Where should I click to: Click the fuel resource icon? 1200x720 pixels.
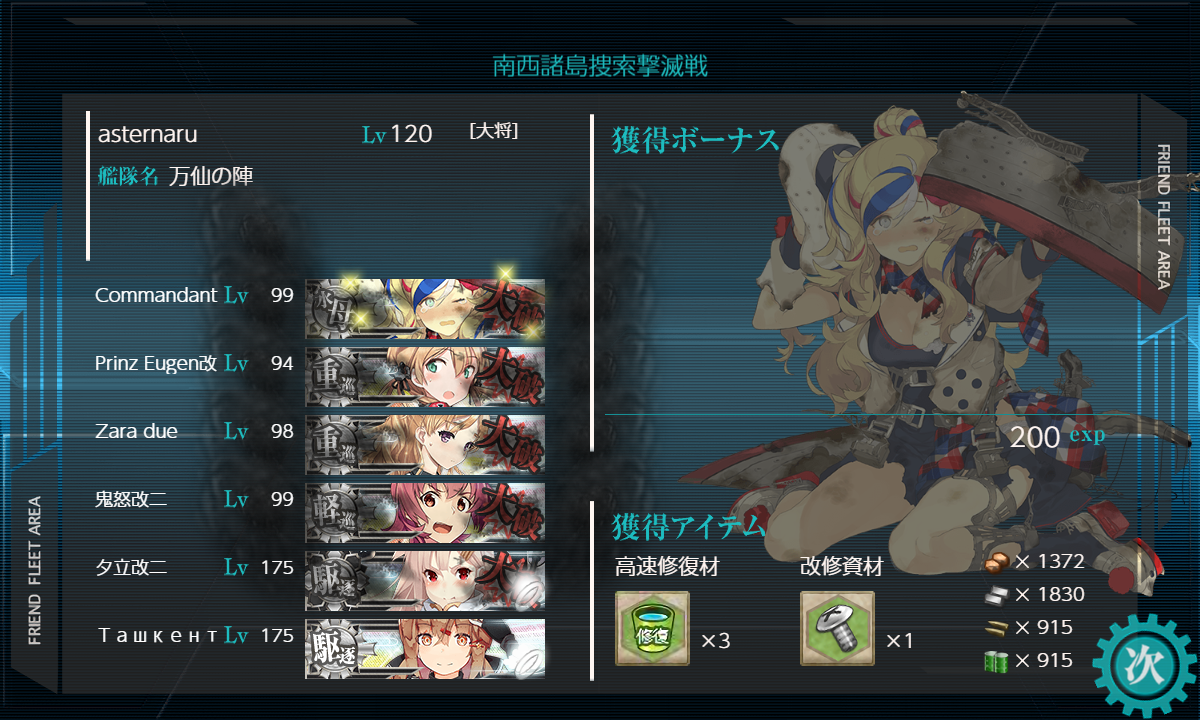995,661
